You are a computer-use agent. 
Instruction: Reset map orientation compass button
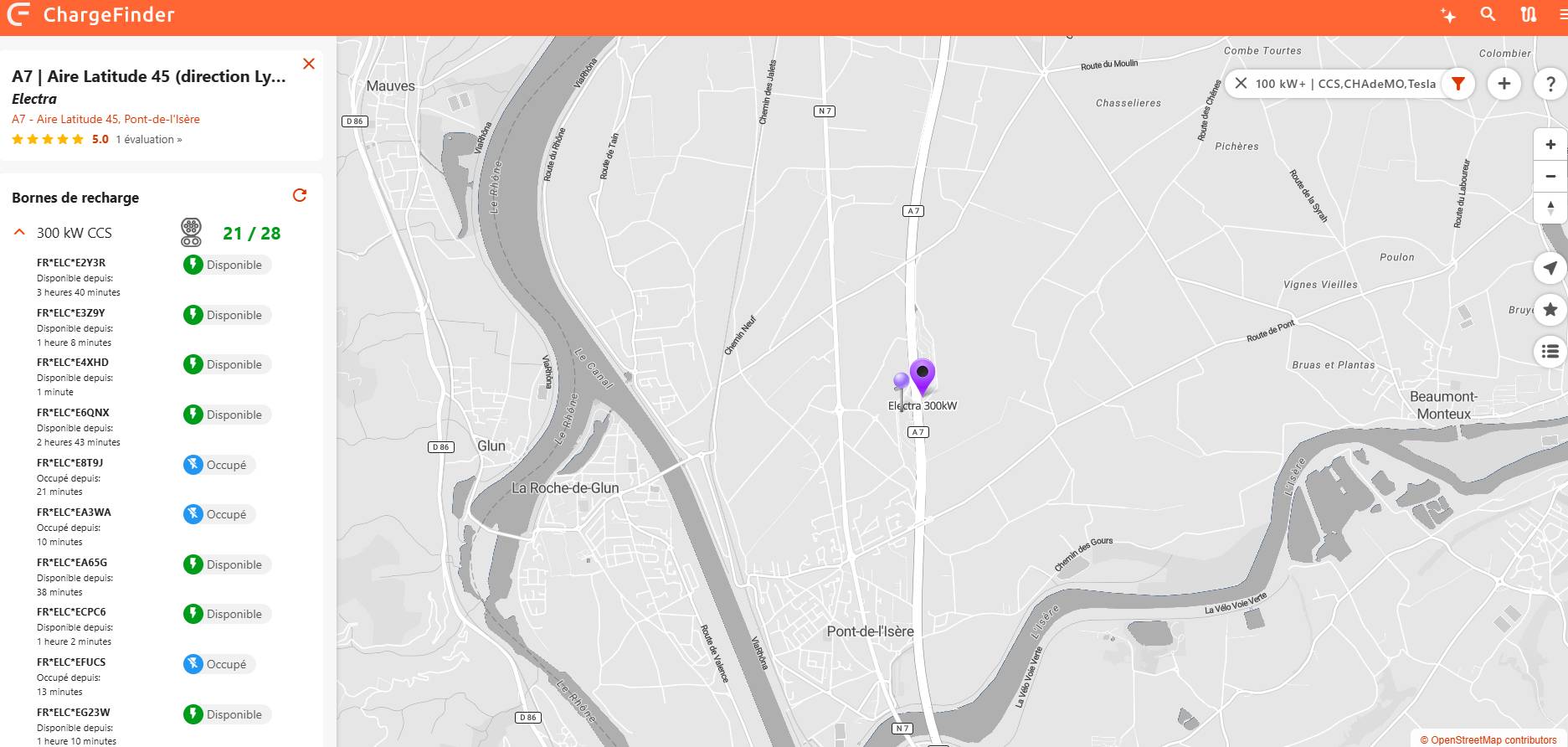tap(1550, 208)
